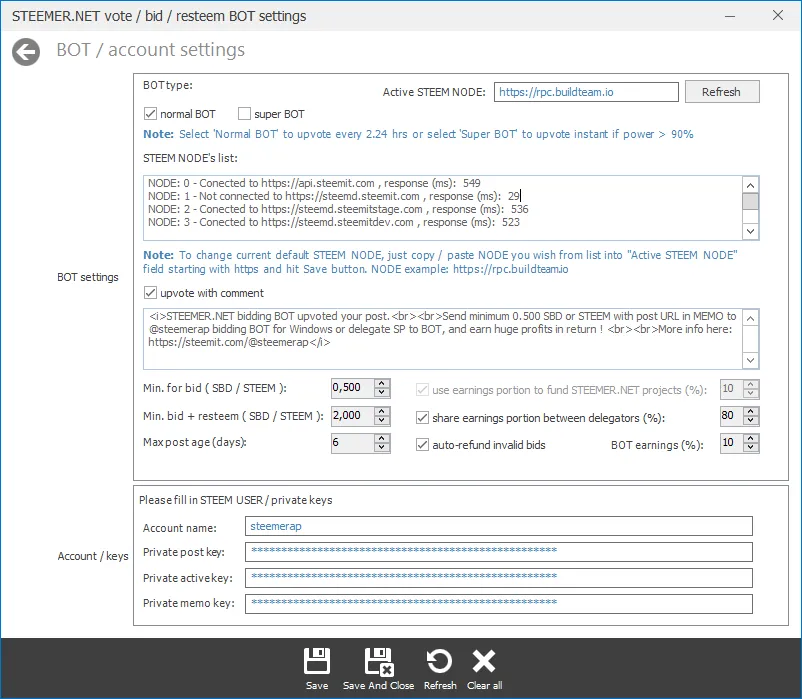
Task: Toggle use earnings portion to fund projects checkbox
Action: (x=422, y=390)
